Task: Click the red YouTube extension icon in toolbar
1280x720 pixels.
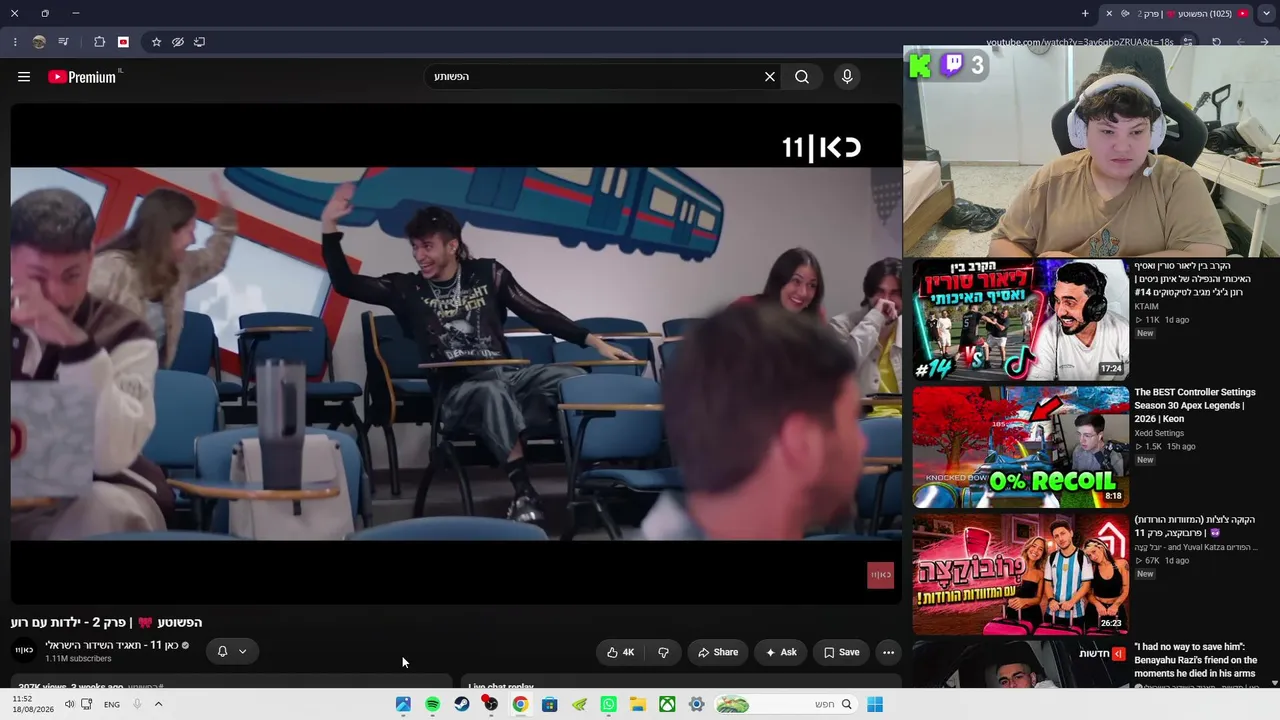Action: (x=123, y=42)
